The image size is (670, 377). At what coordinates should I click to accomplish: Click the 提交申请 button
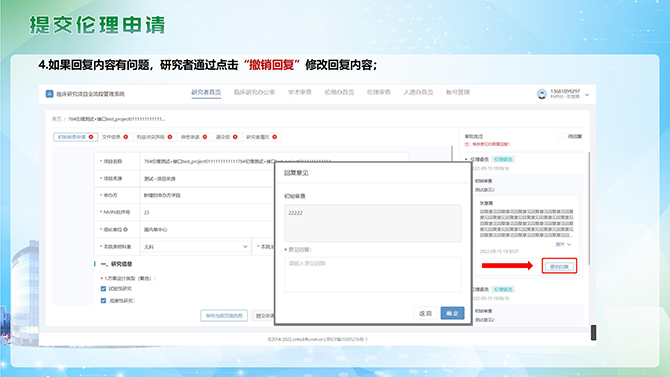264,315
